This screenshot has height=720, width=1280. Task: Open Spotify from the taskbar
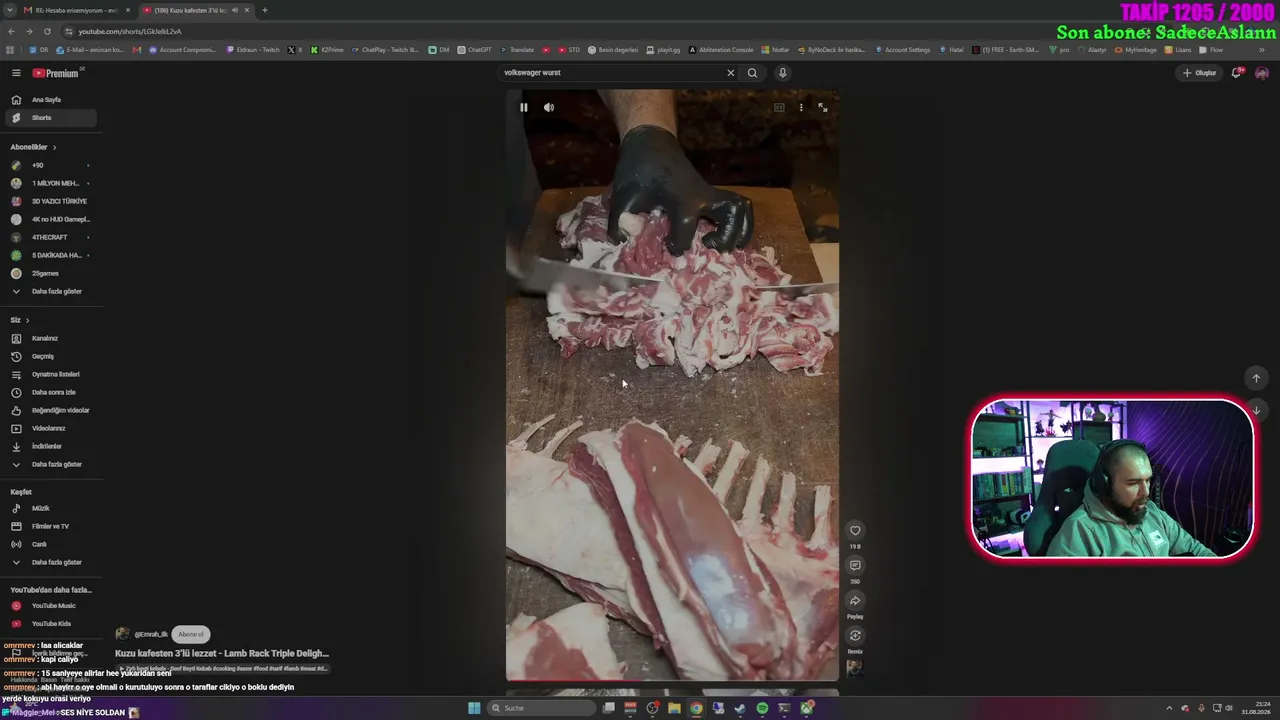coord(762,708)
